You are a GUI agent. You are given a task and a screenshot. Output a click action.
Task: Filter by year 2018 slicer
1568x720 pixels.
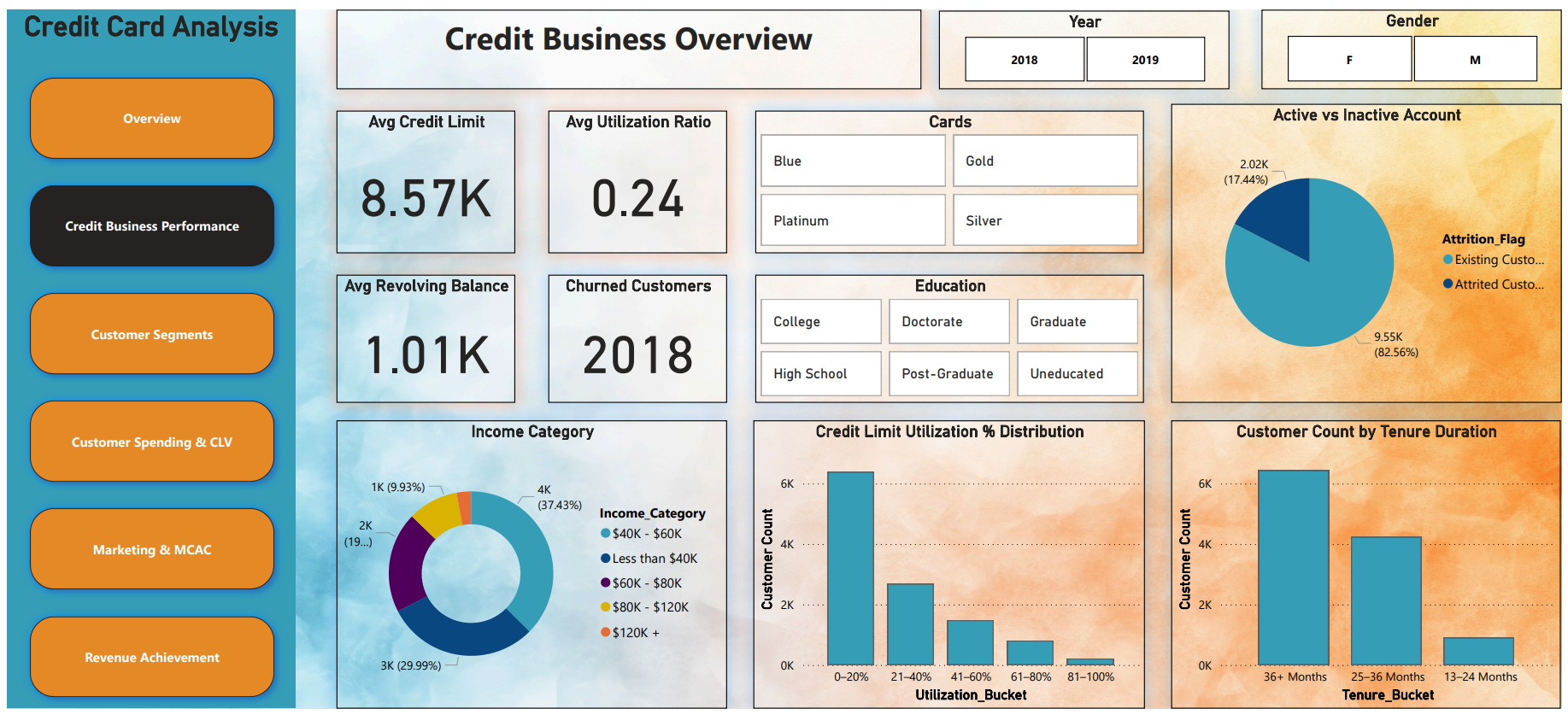click(x=1024, y=60)
